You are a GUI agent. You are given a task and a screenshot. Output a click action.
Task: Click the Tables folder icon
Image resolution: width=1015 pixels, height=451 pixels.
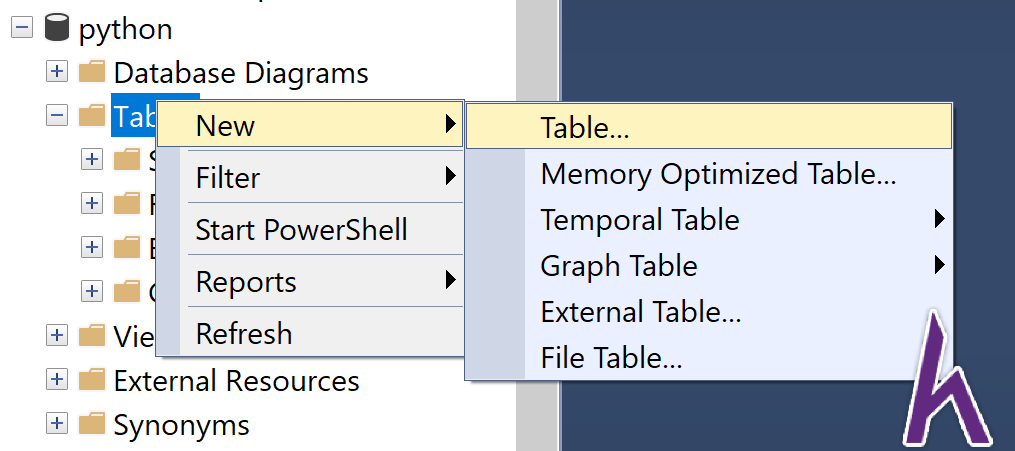92,115
